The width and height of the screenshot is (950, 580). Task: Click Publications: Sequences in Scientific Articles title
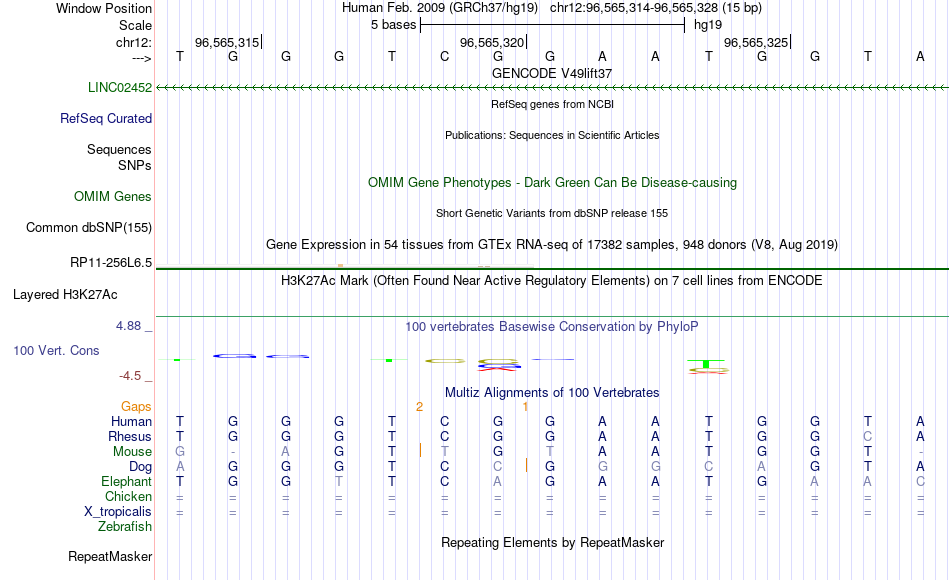coord(552,135)
